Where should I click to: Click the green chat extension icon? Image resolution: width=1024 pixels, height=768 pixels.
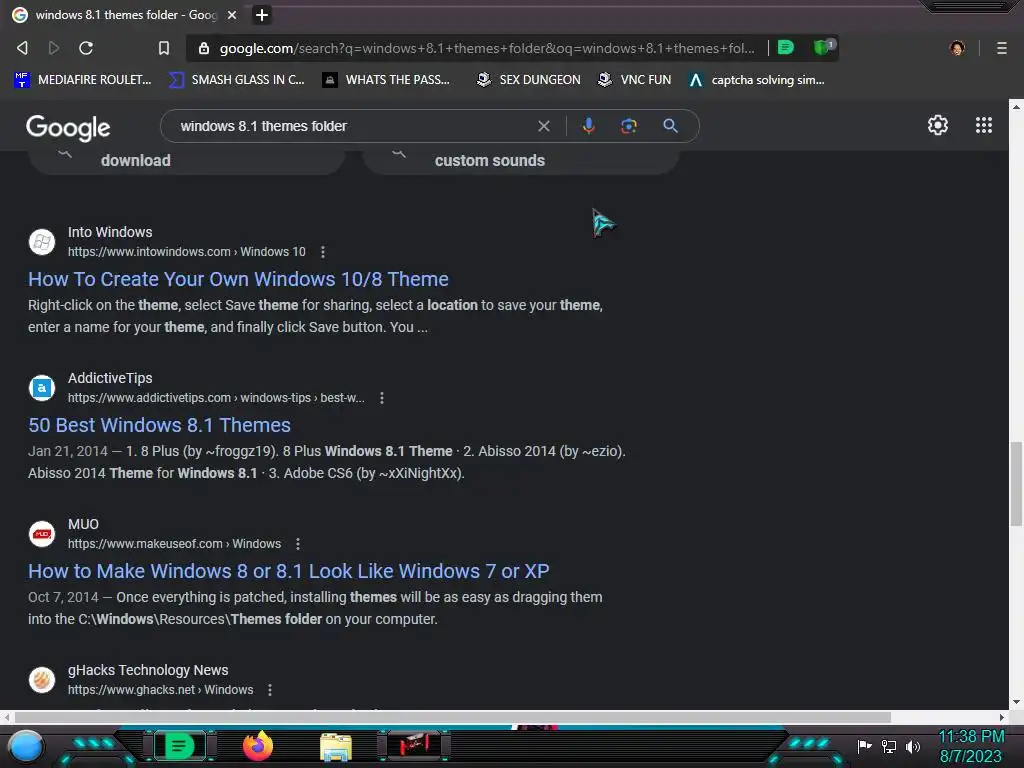coord(786,47)
